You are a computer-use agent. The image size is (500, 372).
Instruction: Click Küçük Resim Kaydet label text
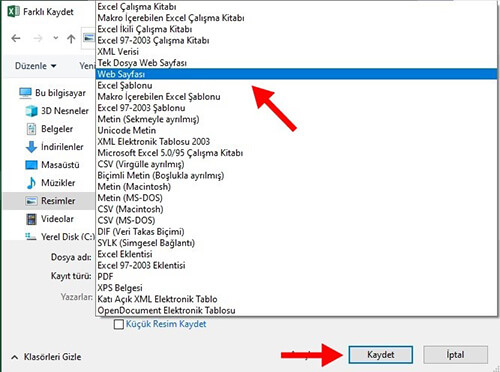pyautogui.click(x=166, y=324)
